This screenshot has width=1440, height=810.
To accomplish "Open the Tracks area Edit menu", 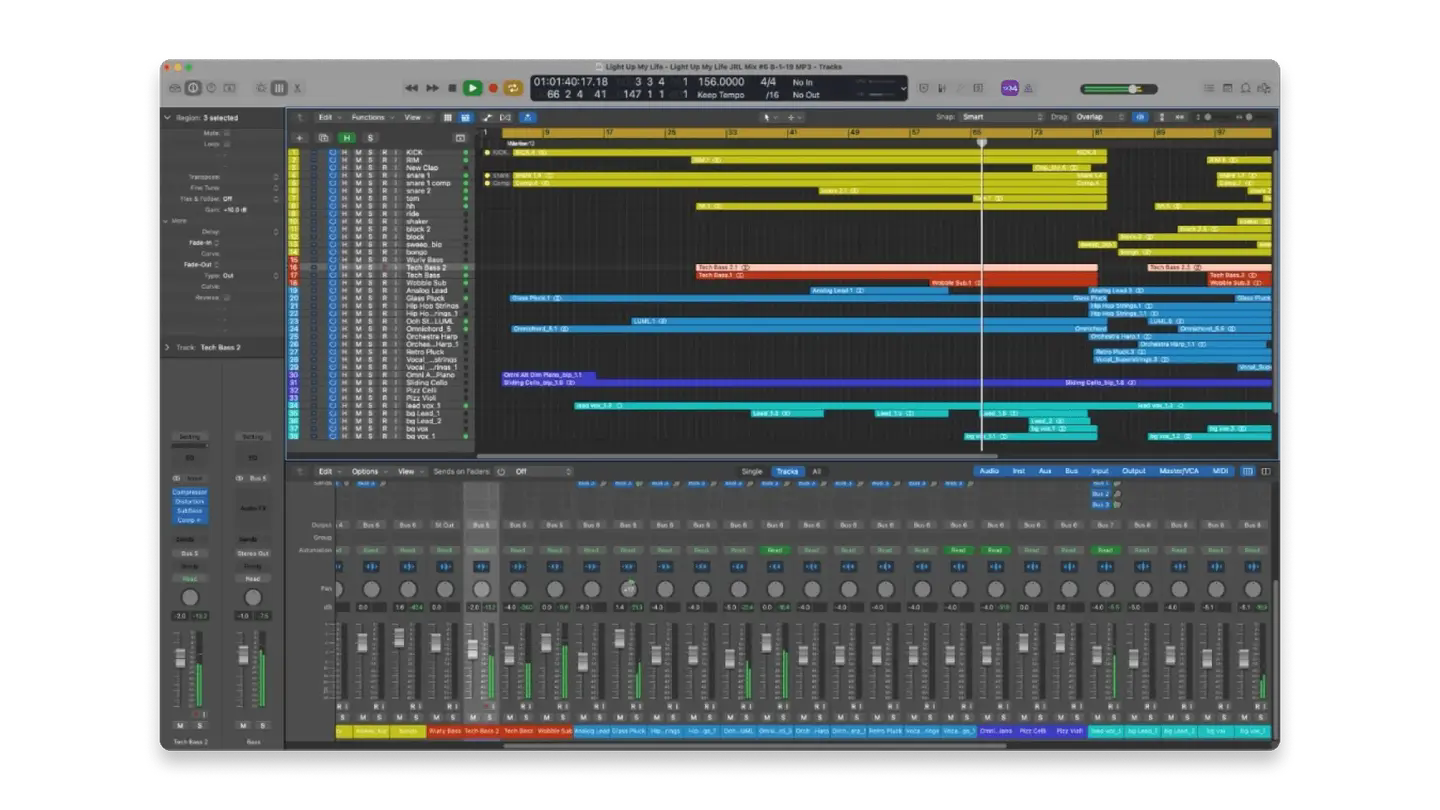I will click(x=328, y=117).
